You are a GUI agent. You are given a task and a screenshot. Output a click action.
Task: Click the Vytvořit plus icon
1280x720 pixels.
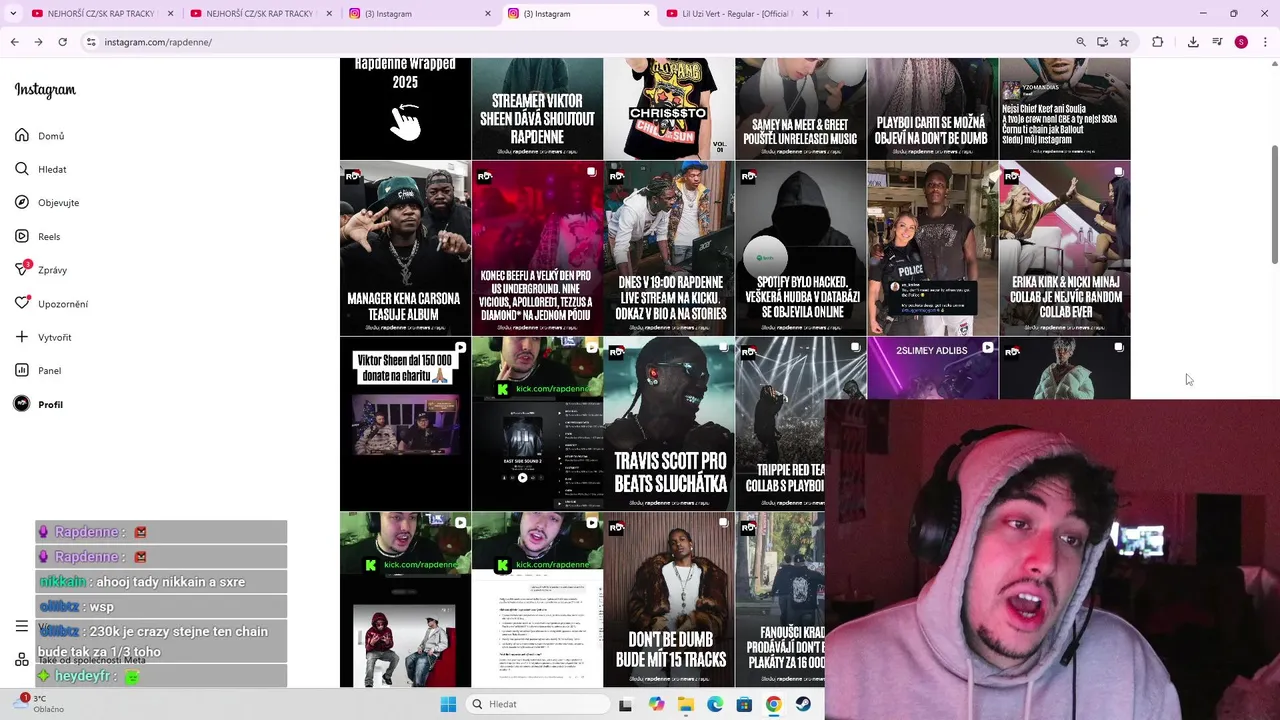tap(22, 337)
